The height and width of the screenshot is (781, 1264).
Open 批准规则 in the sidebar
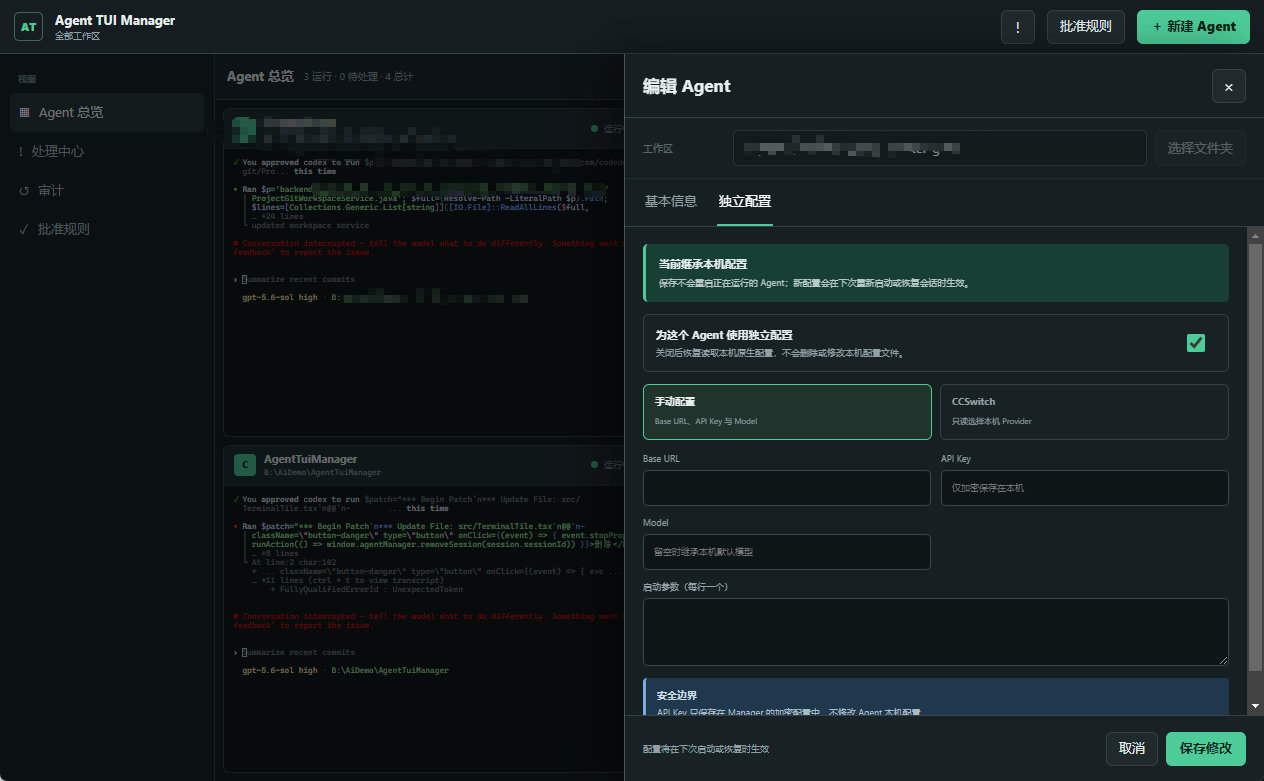[107, 229]
